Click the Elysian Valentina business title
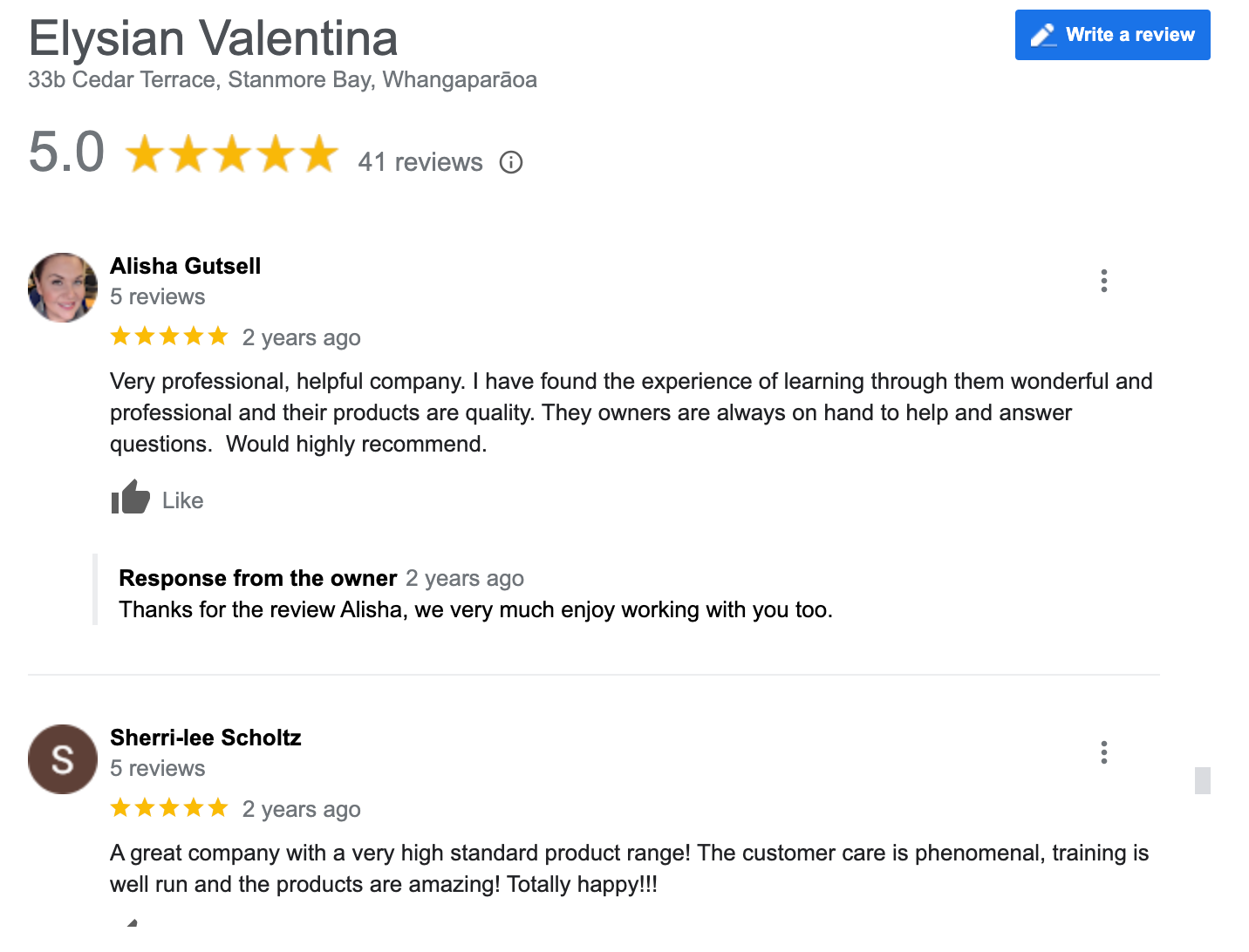1249x952 pixels. pos(214,39)
